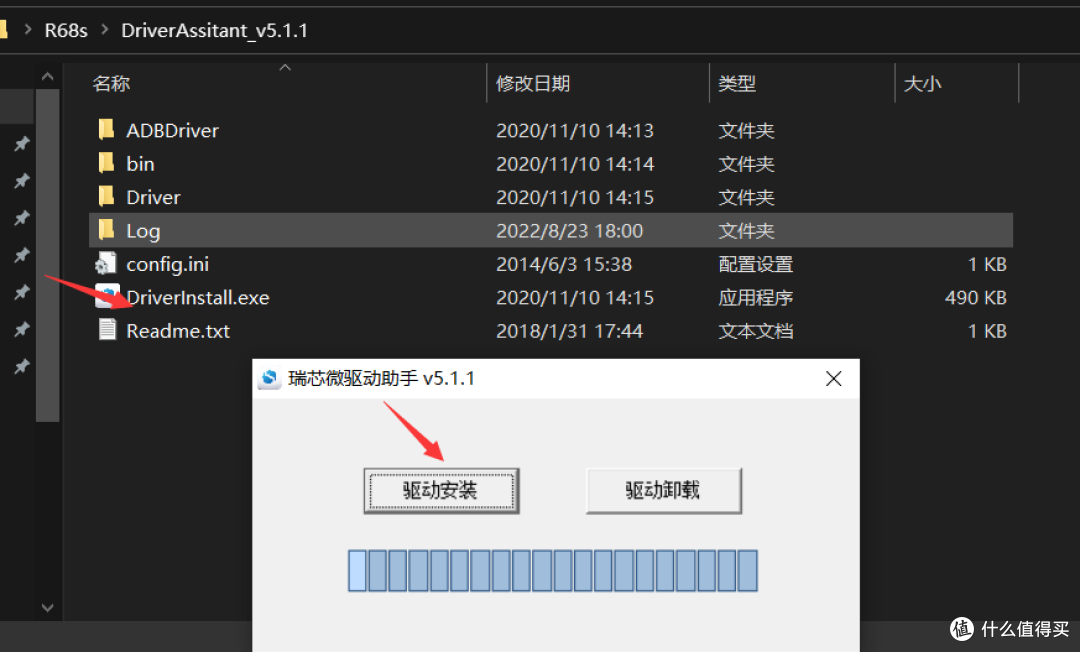1080x652 pixels.
Task: Click the 应用程序 type cell
Action: [755, 297]
